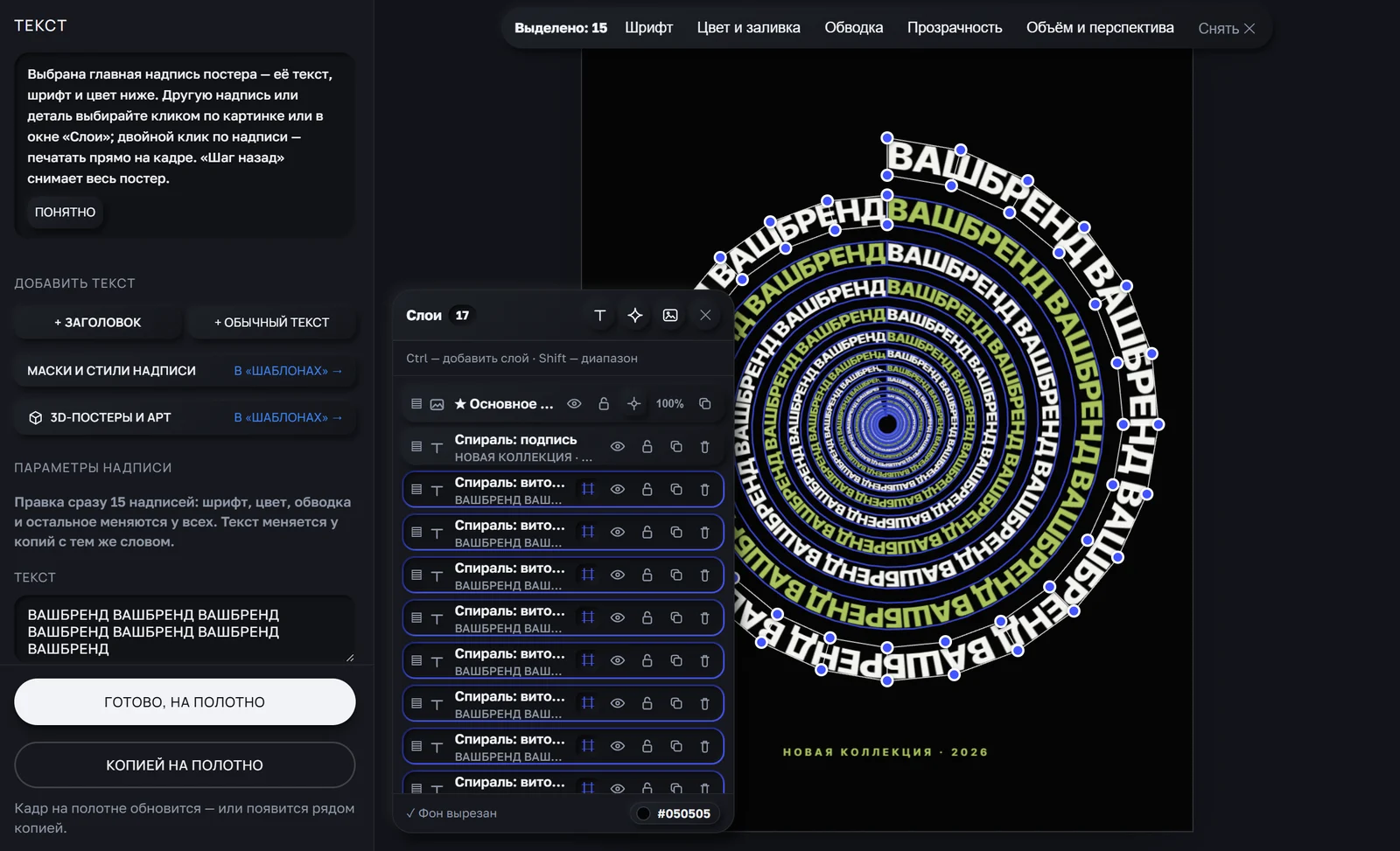Open Объём и перспектива options
The height and width of the screenshot is (851, 1400).
pos(1100,28)
